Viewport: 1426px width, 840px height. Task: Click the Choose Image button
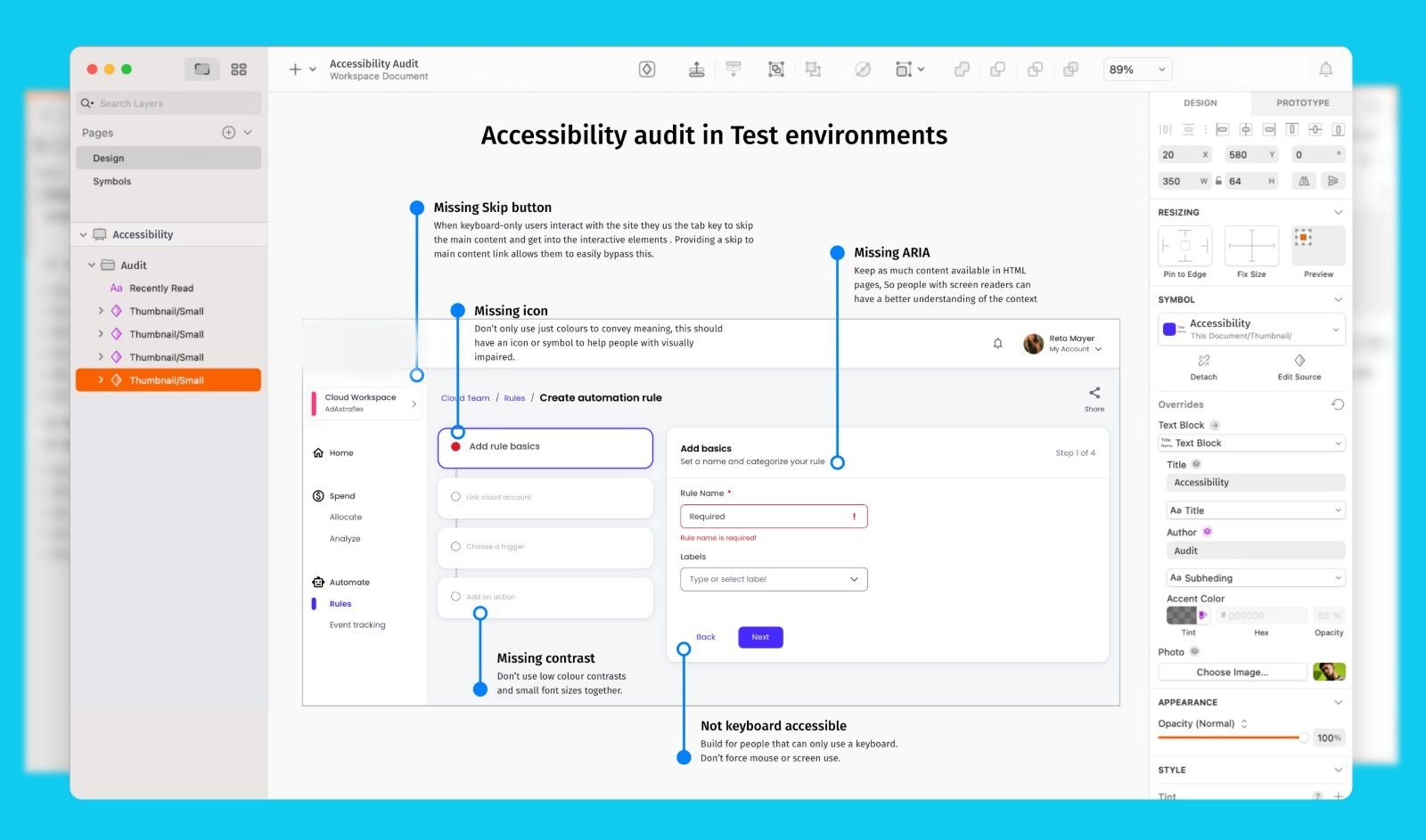pyautogui.click(x=1232, y=673)
